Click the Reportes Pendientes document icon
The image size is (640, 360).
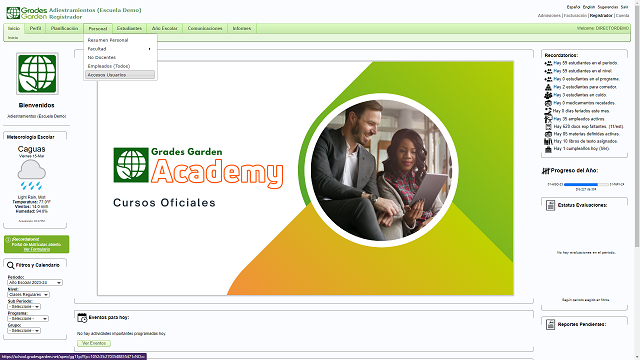pyautogui.click(x=550, y=324)
